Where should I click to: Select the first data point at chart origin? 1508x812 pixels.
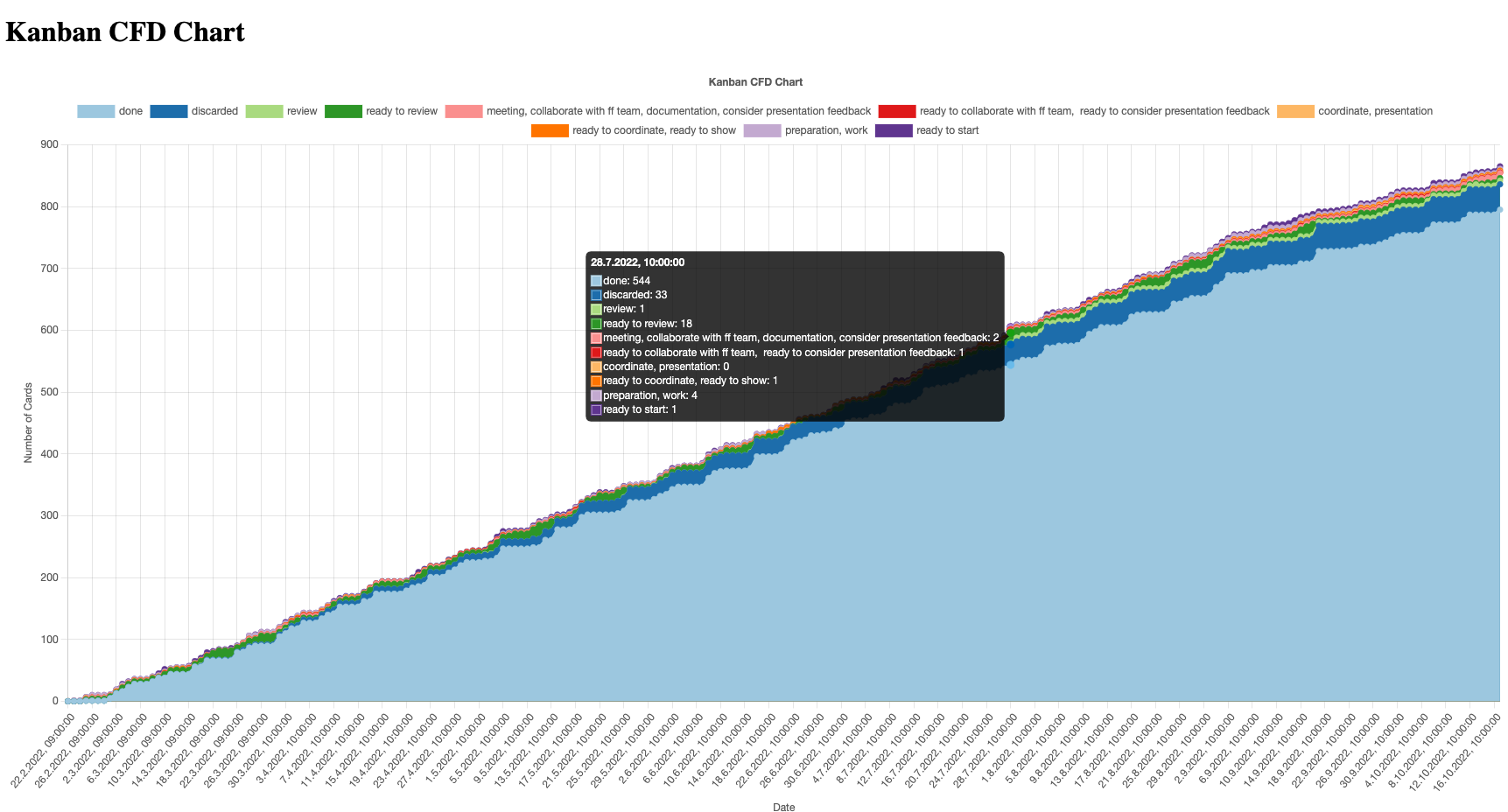(x=67, y=701)
